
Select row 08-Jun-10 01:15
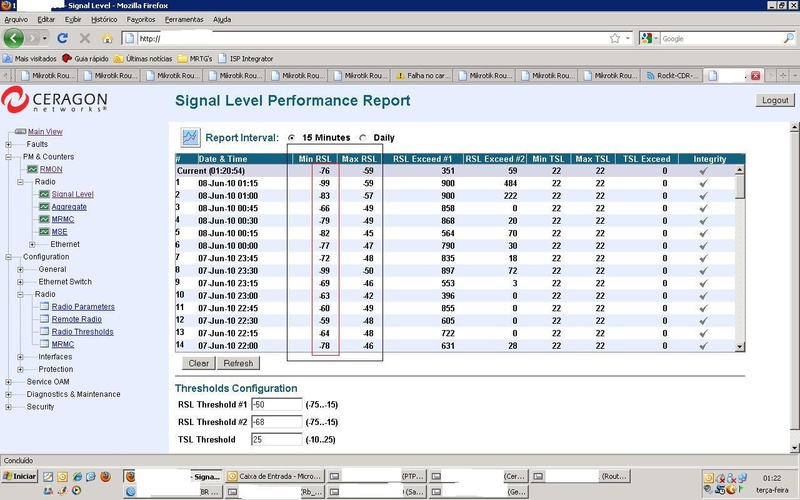click(x=455, y=183)
